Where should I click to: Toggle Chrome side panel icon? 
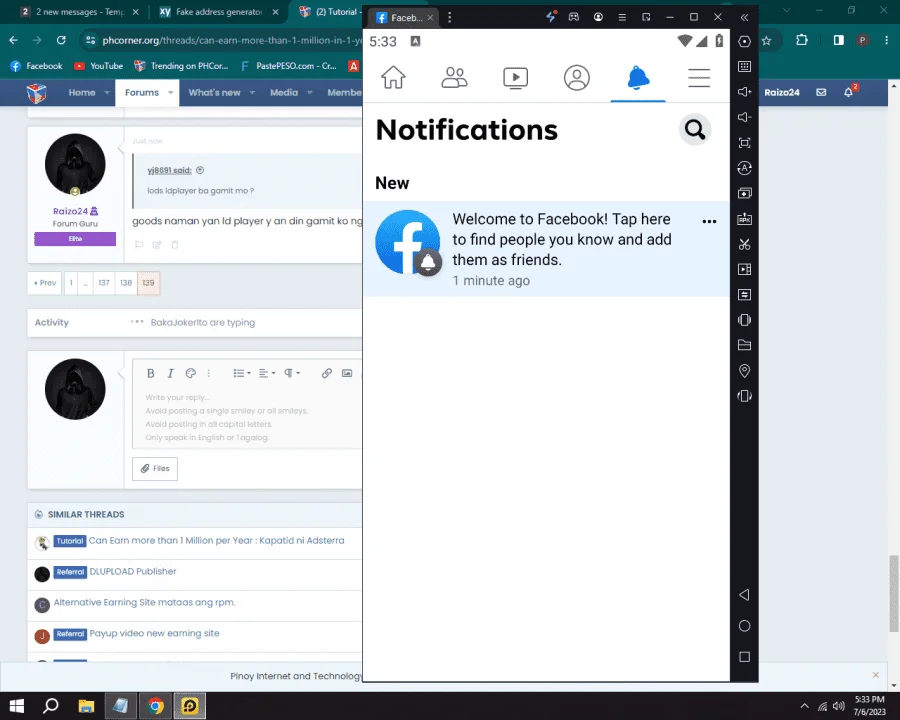839,40
